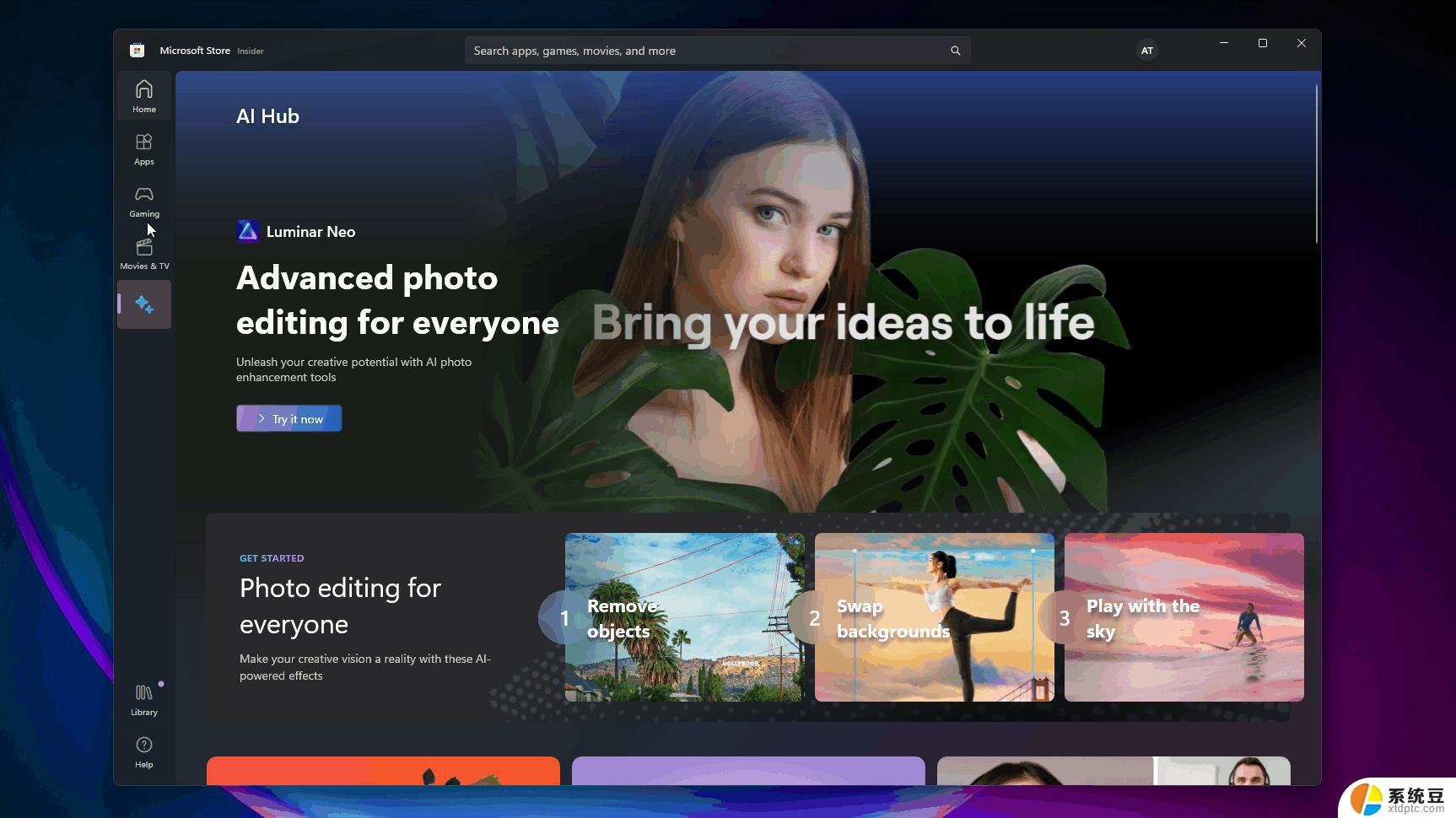The height and width of the screenshot is (818, 1456).
Task: Open the Swap backgrounds card
Action: (x=934, y=617)
